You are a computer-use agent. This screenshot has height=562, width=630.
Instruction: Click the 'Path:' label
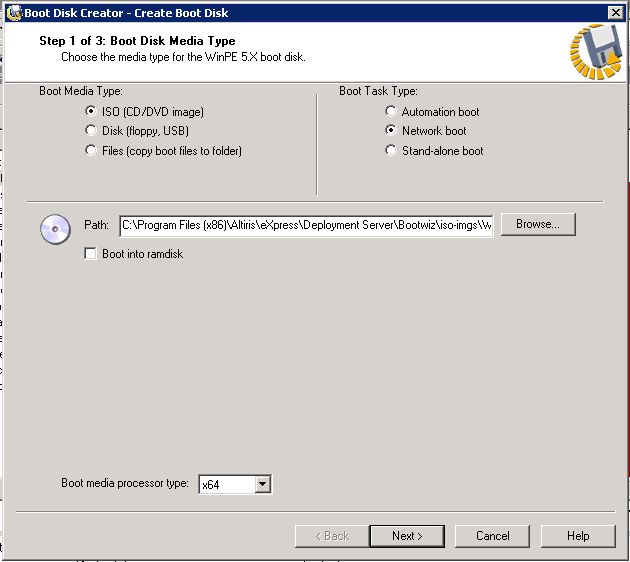(96, 225)
